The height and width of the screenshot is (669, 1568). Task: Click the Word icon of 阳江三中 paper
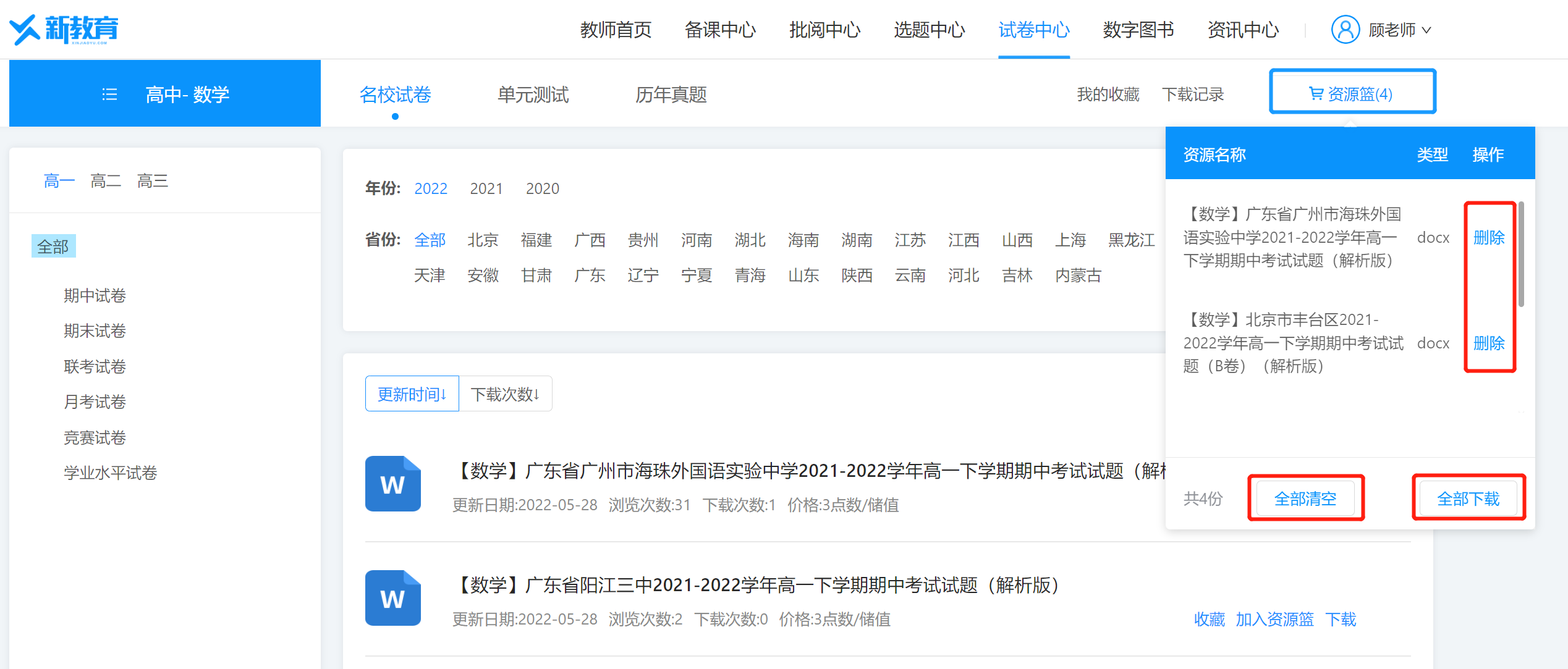point(392,598)
